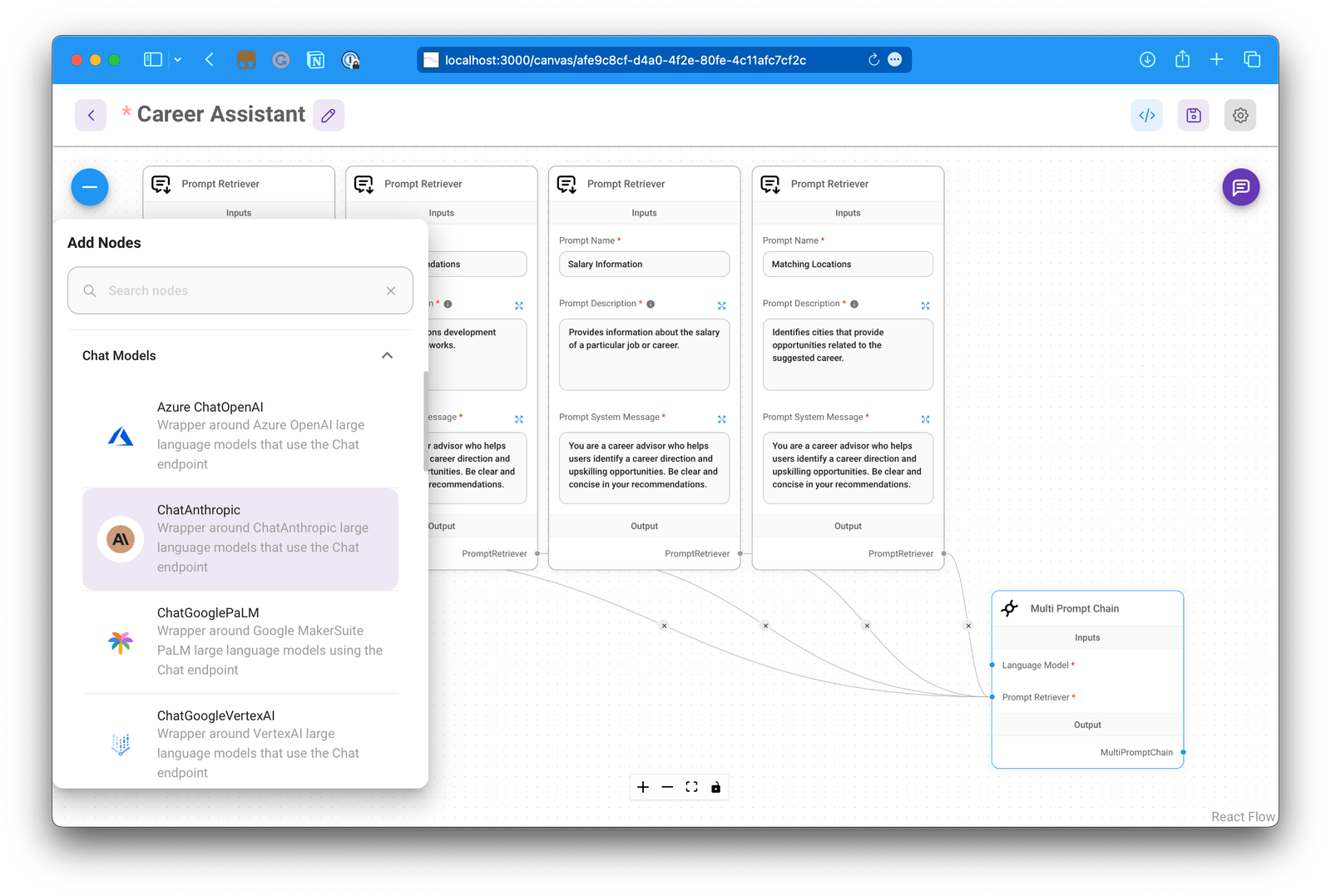
Task: Collapse the Chat Models section
Action: coord(387,355)
